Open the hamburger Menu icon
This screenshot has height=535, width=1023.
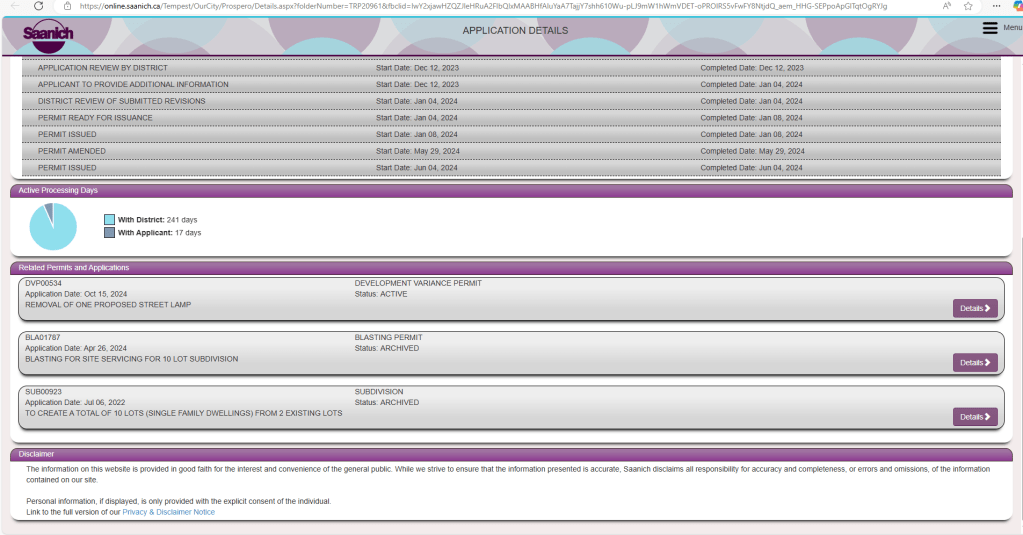(990, 28)
